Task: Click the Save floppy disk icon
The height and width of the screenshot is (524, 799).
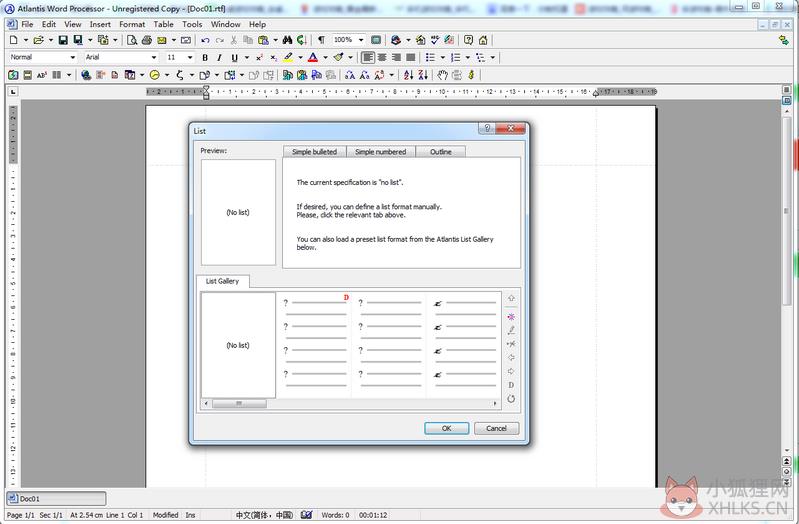Action: coord(63,40)
